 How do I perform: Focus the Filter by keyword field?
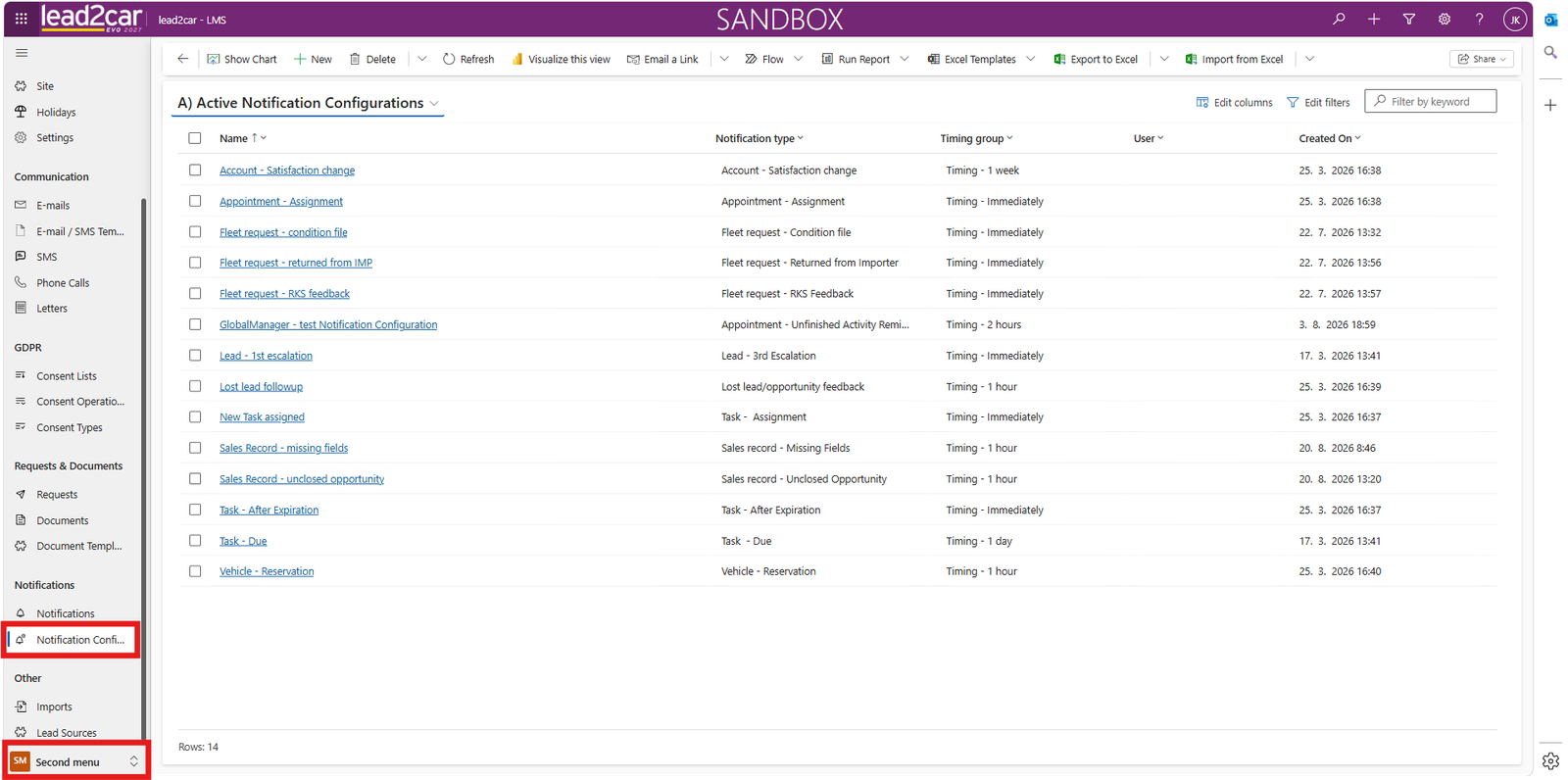(x=1431, y=101)
